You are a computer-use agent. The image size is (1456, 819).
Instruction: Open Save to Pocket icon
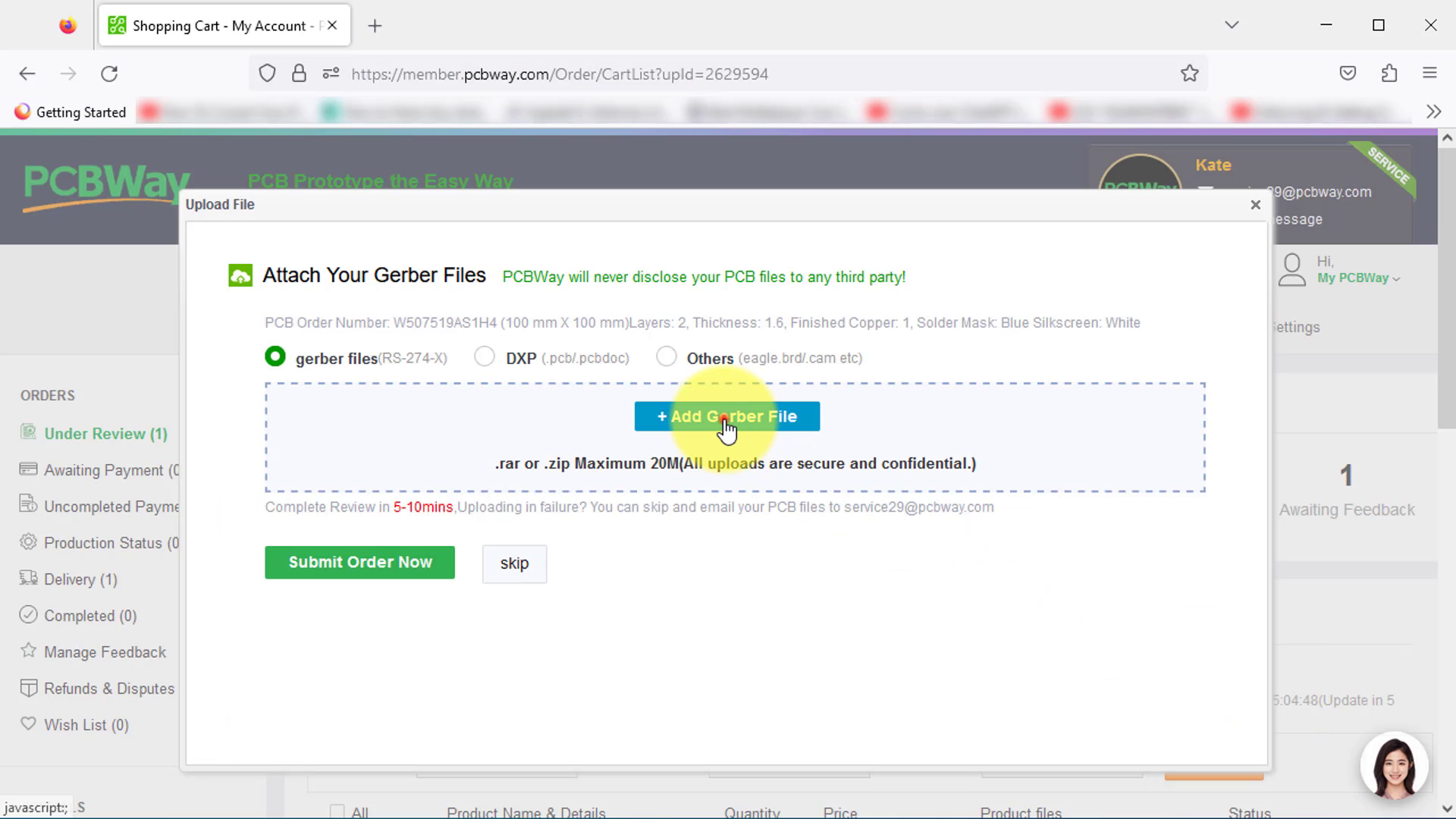pyautogui.click(x=1348, y=74)
